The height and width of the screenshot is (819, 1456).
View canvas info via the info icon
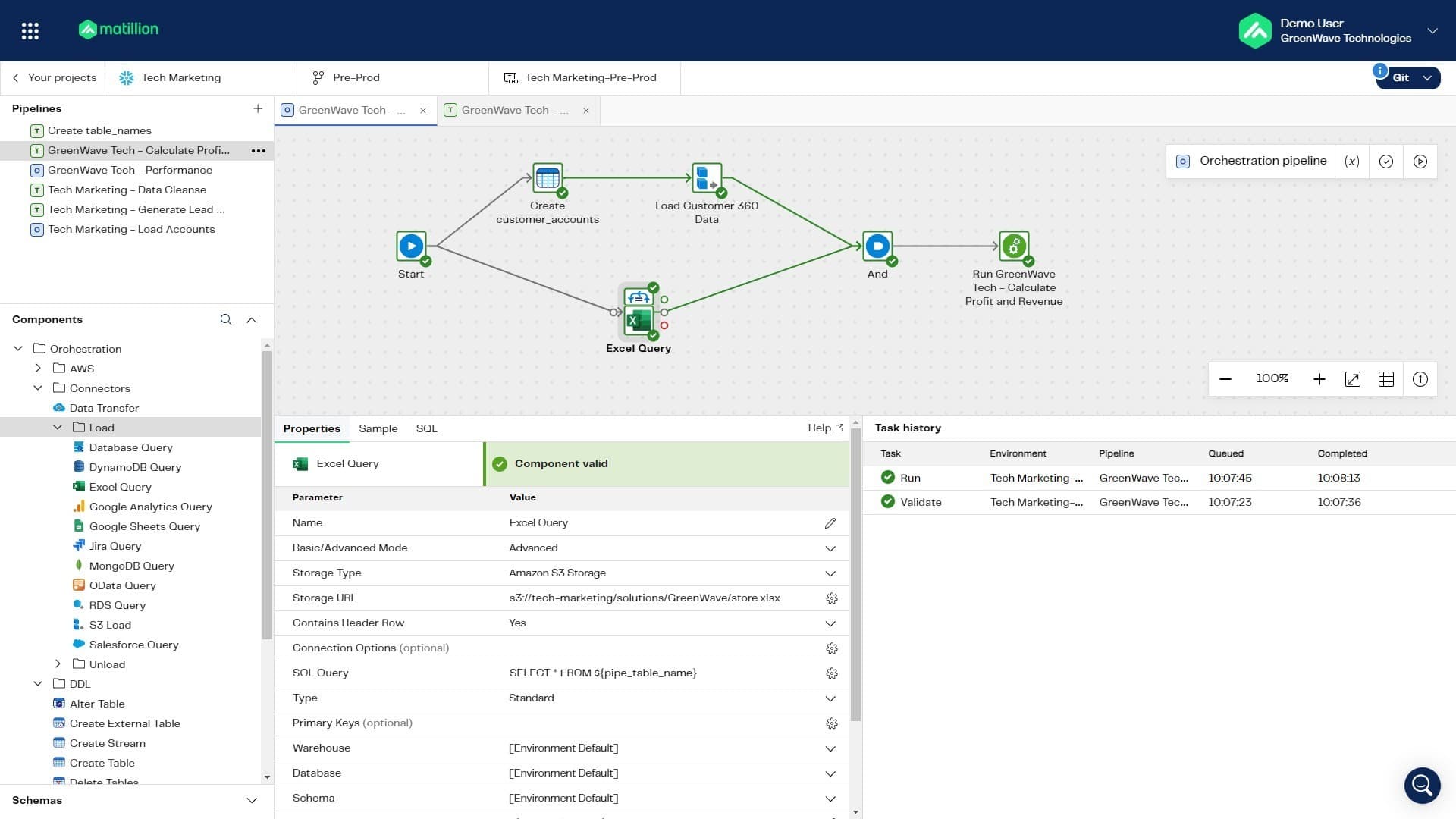[1420, 379]
